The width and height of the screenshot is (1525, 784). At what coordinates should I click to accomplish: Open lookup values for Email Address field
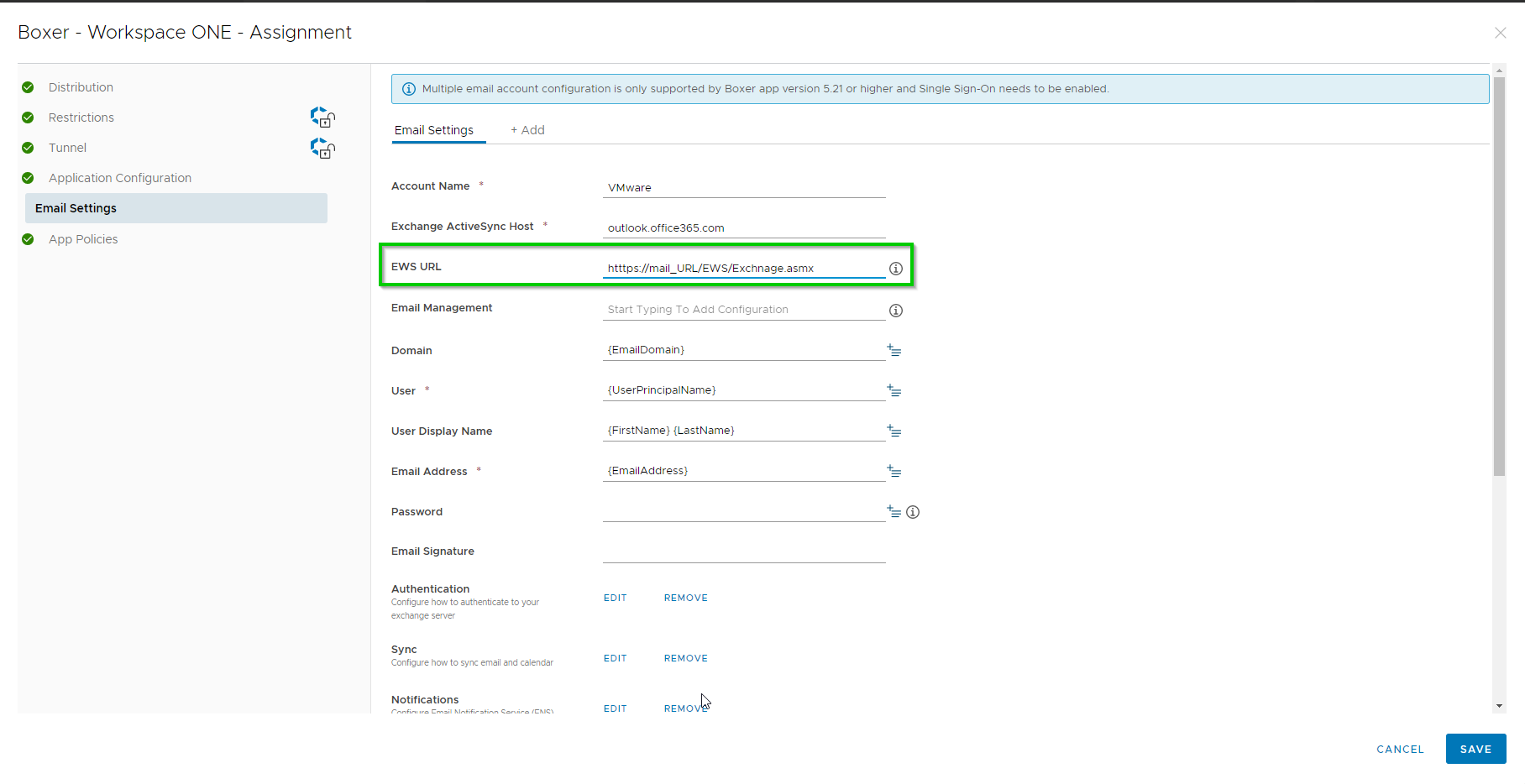click(x=894, y=471)
